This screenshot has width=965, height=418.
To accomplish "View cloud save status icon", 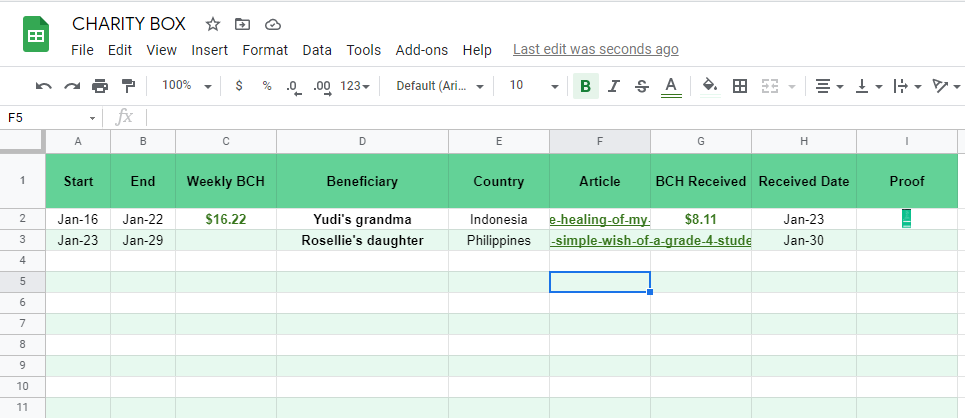I will [x=273, y=24].
